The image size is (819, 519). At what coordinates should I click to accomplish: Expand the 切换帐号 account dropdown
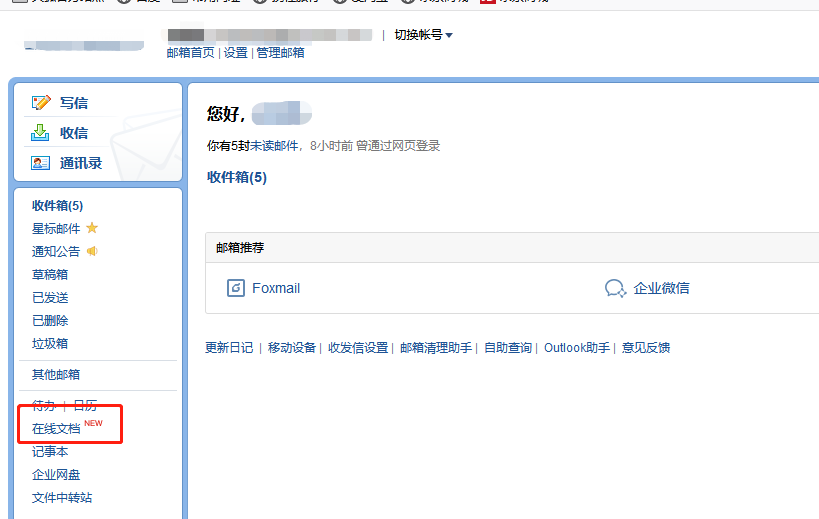click(x=423, y=35)
